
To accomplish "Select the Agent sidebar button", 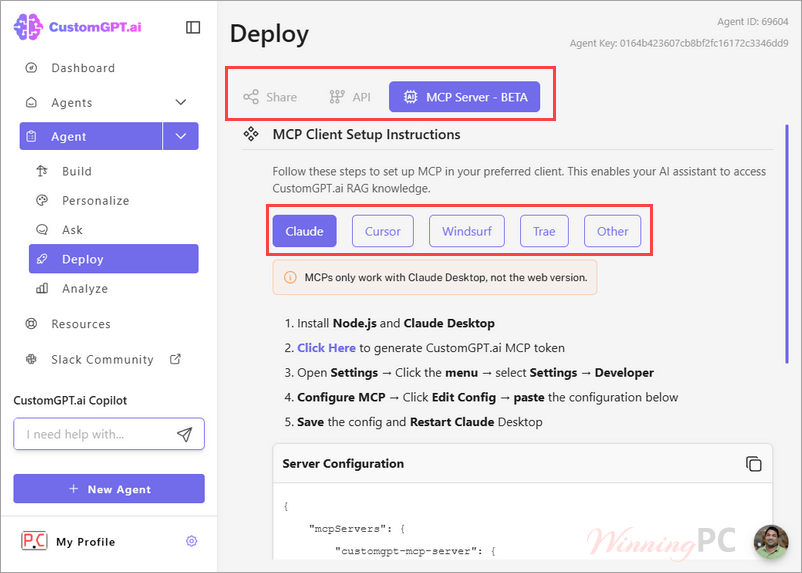I will click(91, 136).
